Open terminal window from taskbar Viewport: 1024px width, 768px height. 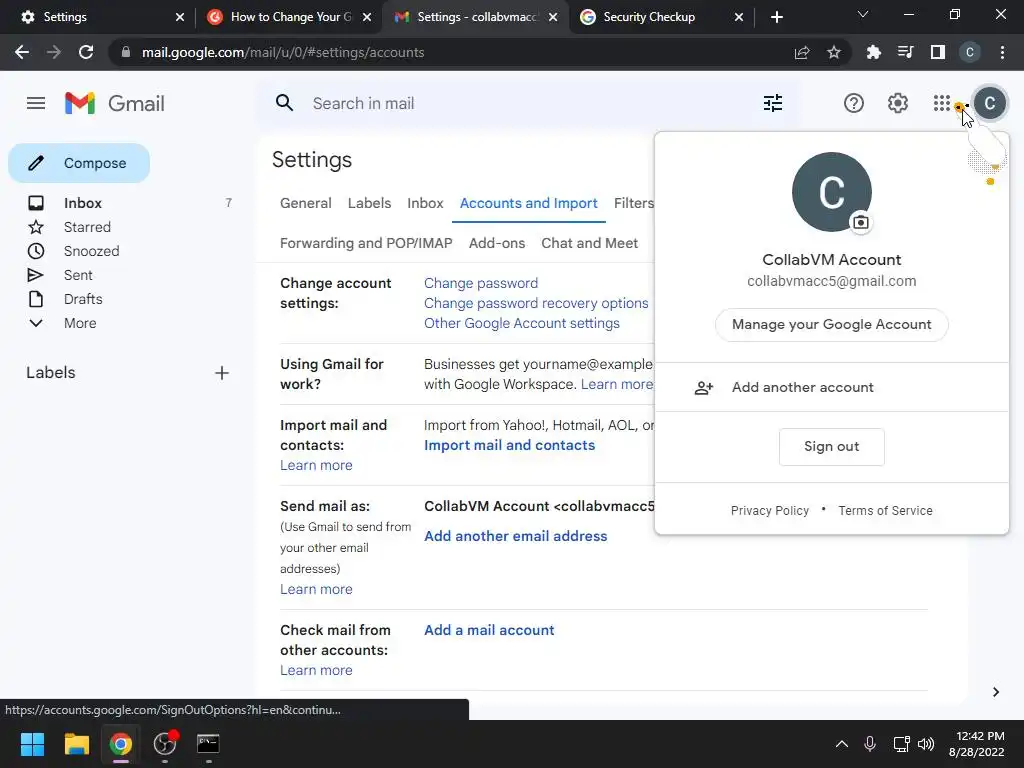208,744
